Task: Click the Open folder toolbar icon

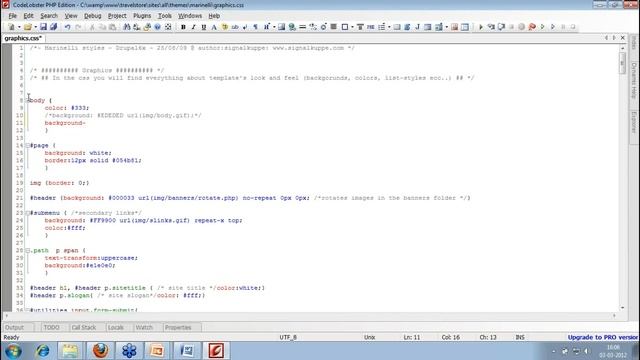Action: pyautogui.click(x=27, y=27)
